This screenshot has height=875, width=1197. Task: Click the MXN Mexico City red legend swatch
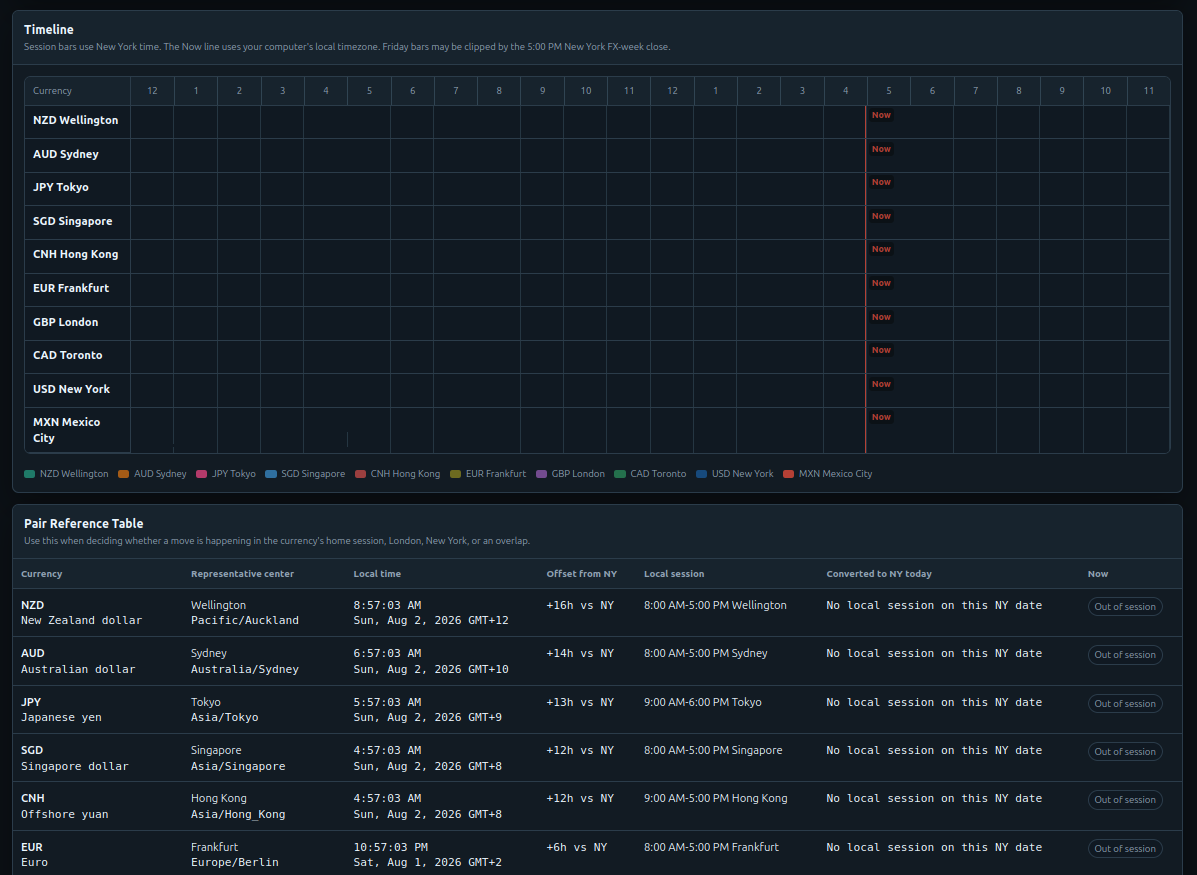click(x=789, y=474)
